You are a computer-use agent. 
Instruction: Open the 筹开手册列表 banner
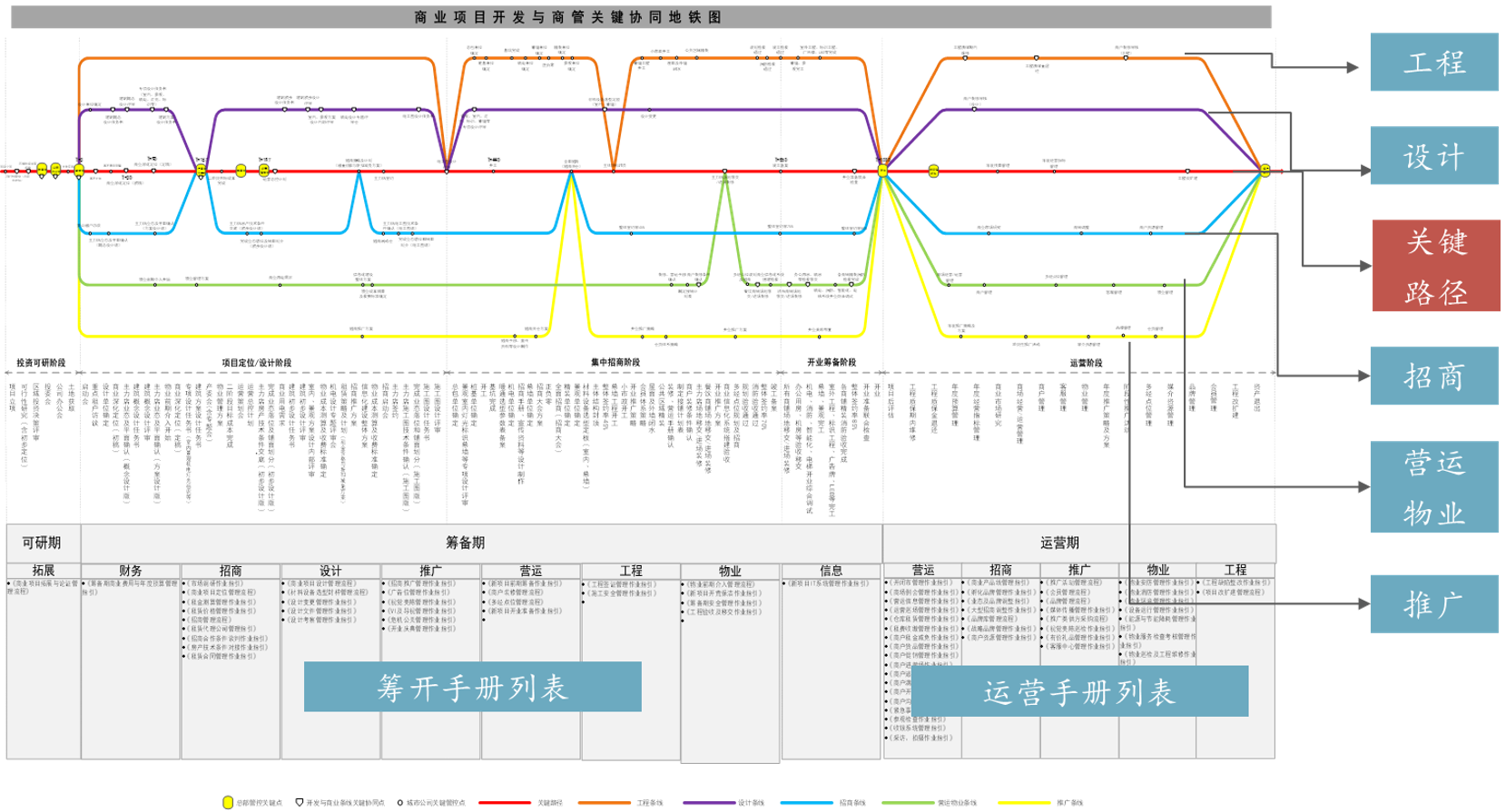pyautogui.click(x=472, y=687)
